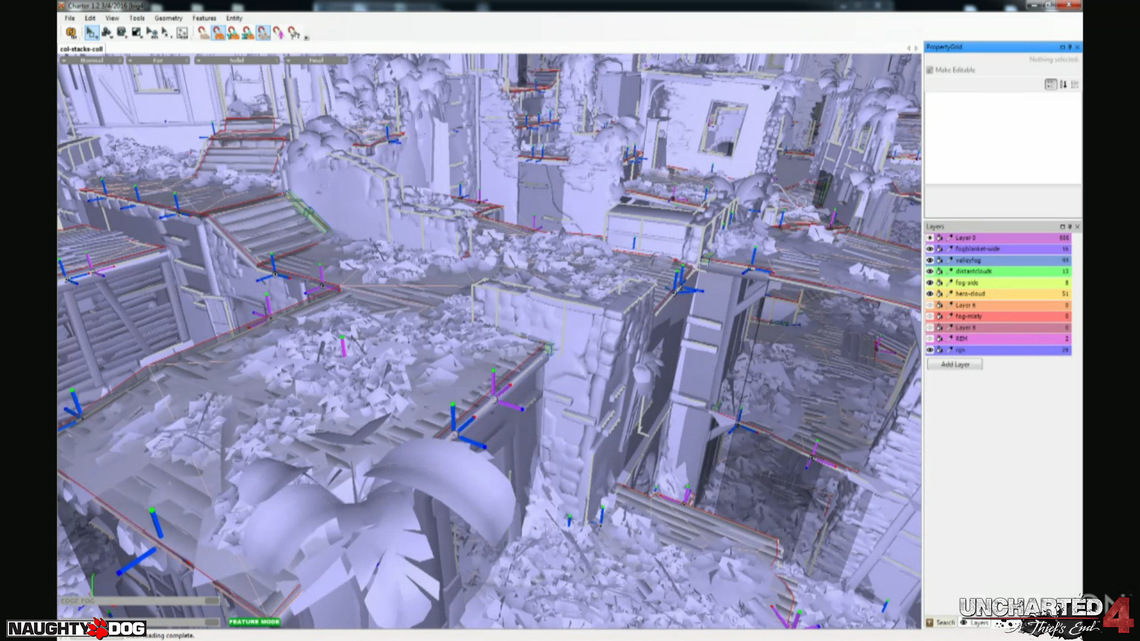The image size is (1140, 641).
Task: Enable the Make Editable checkbox
Action: pyautogui.click(x=930, y=70)
